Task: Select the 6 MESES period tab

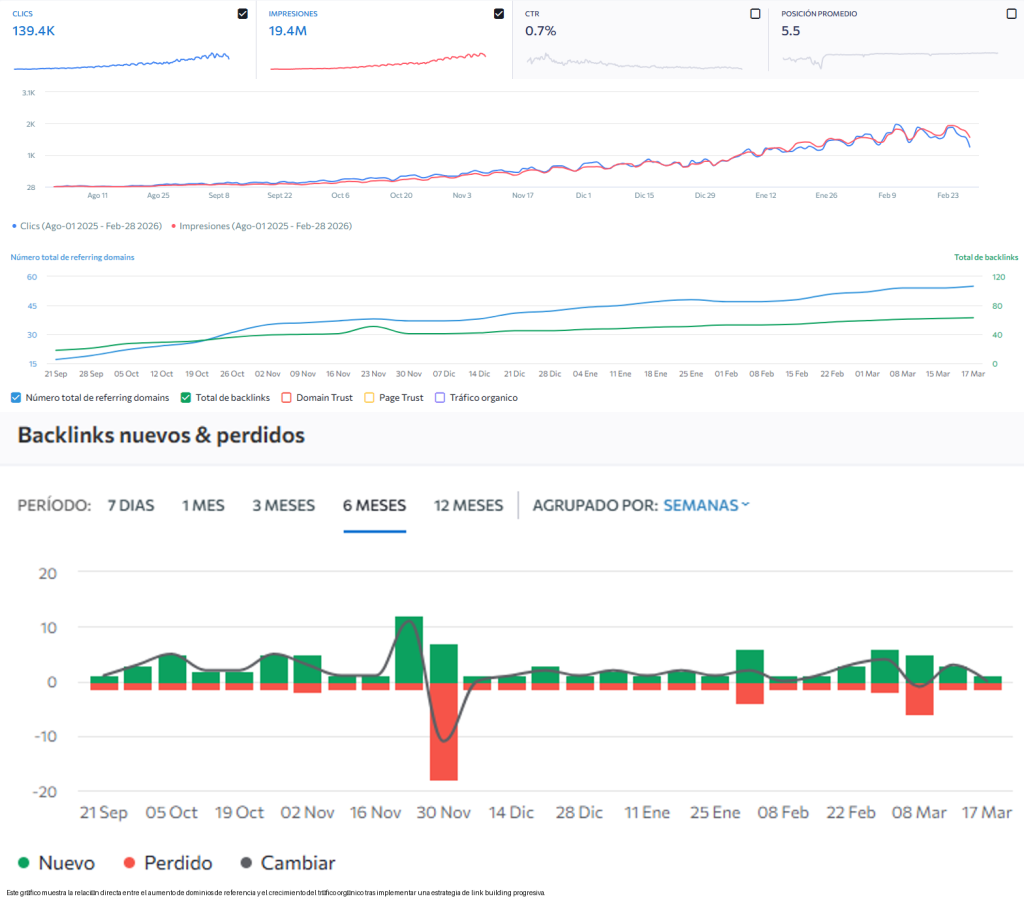Action: tap(374, 505)
